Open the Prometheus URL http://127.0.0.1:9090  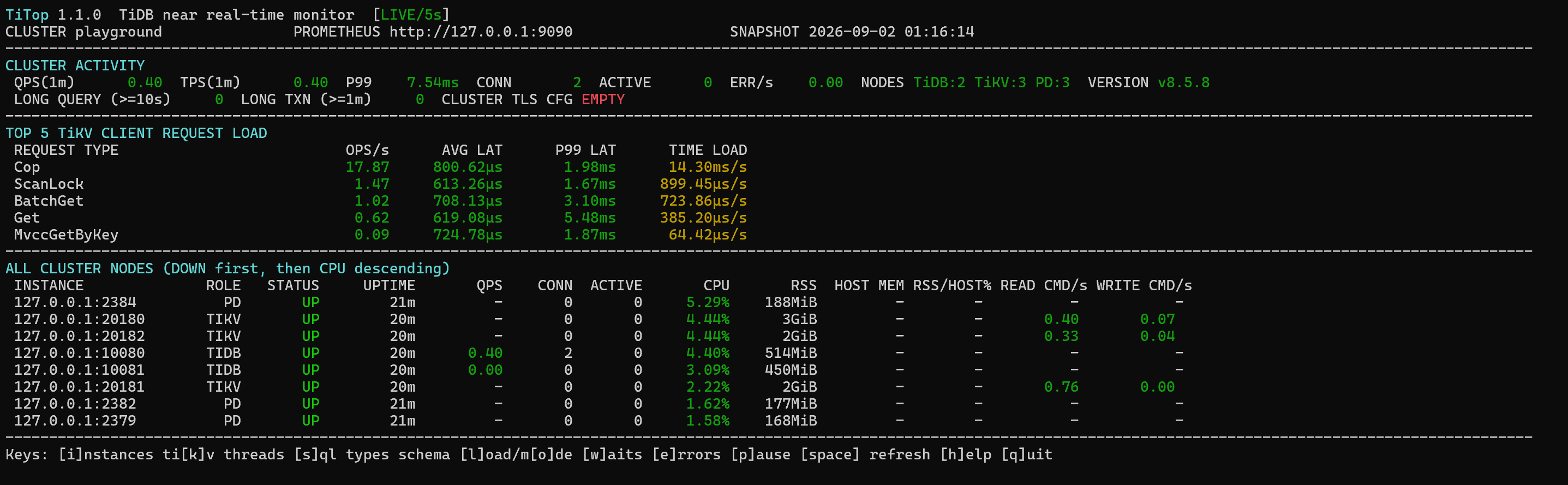click(x=481, y=32)
